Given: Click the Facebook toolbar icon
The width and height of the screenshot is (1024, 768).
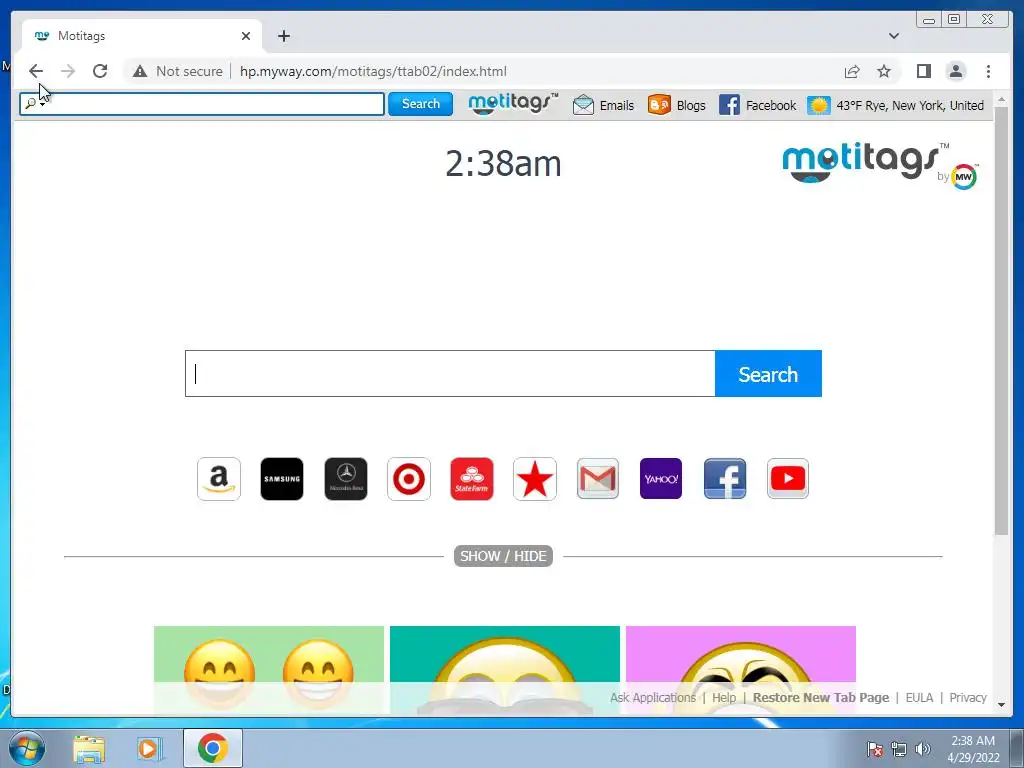Looking at the screenshot, I should coord(729,105).
